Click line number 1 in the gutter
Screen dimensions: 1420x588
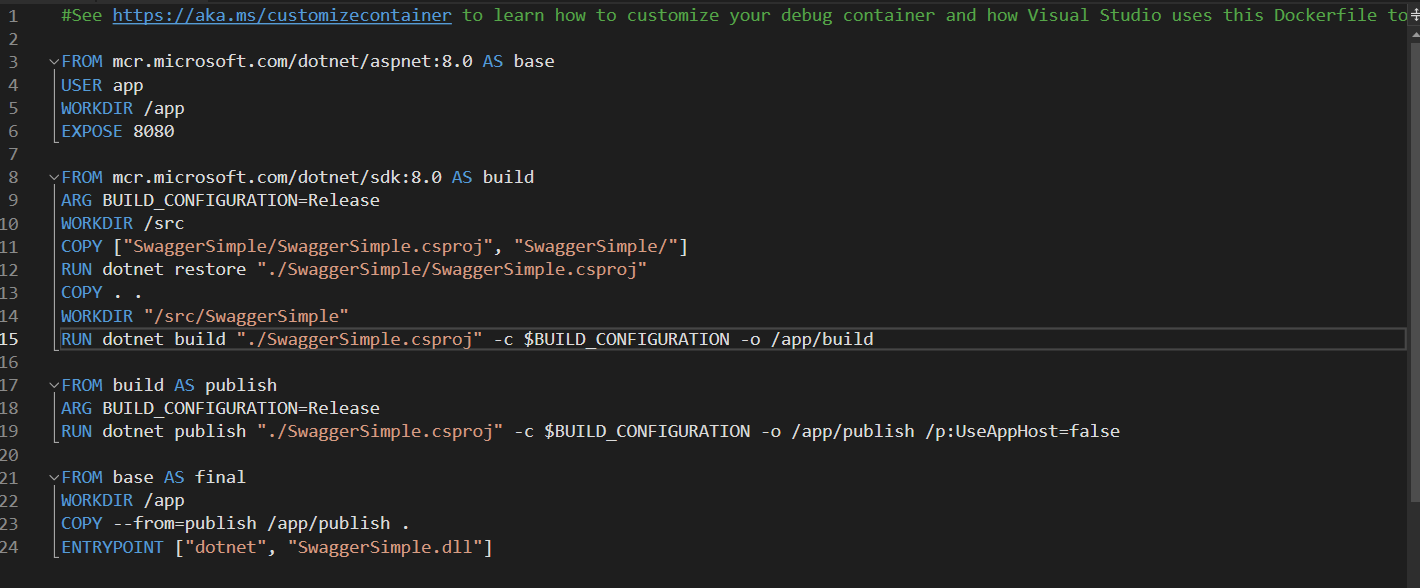tap(13, 16)
